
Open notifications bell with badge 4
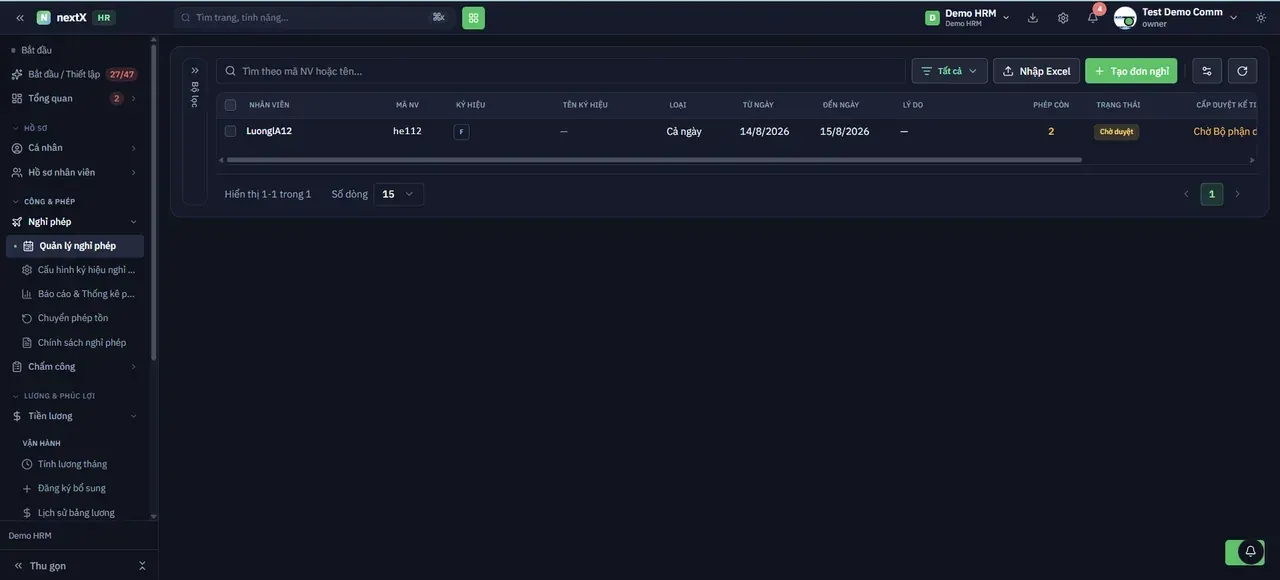point(1093,17)
